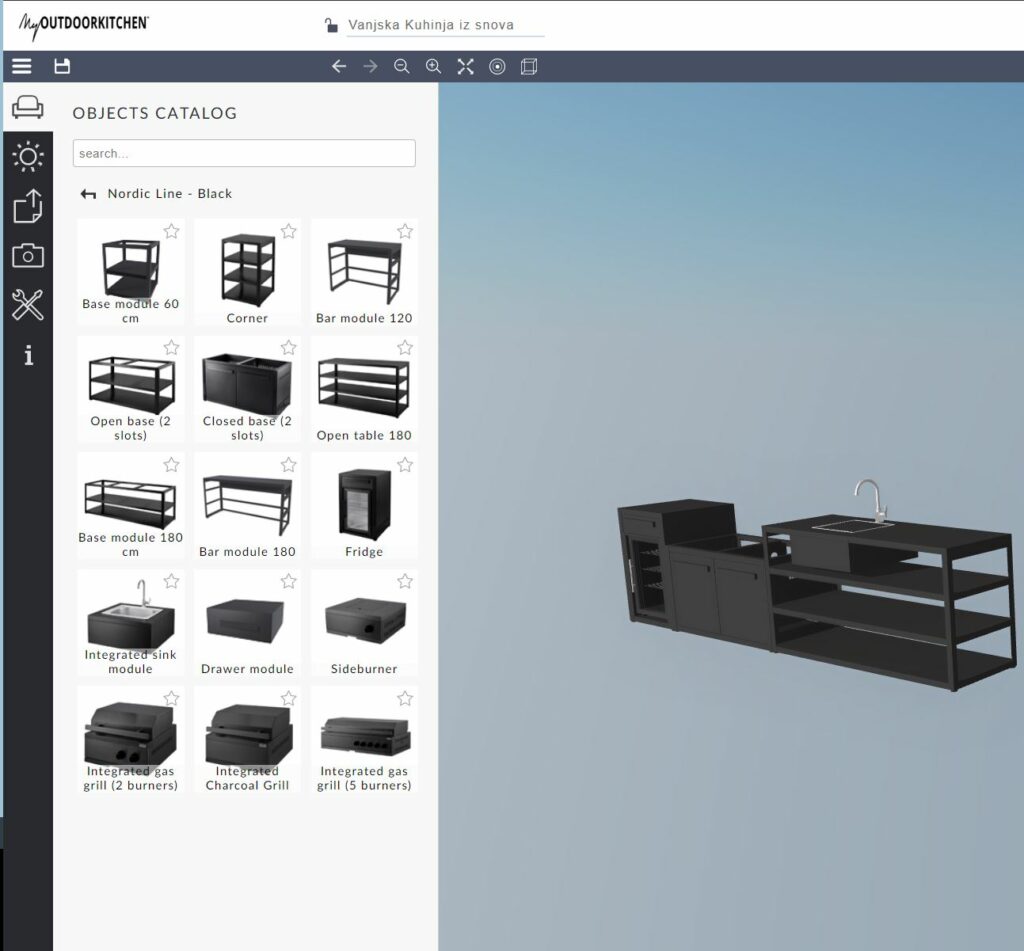Click the catalog search field

pyautogui.click(x=244, y=153)
